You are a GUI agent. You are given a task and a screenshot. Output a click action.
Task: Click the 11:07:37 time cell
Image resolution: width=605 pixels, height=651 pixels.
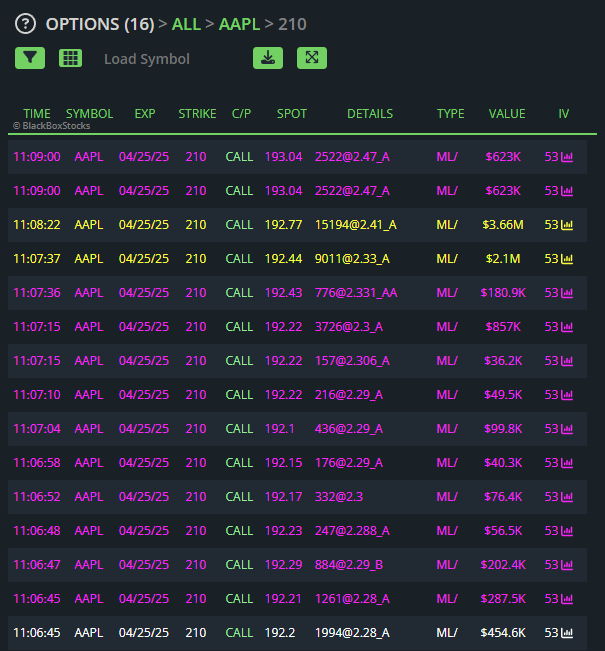pos(37,259)
